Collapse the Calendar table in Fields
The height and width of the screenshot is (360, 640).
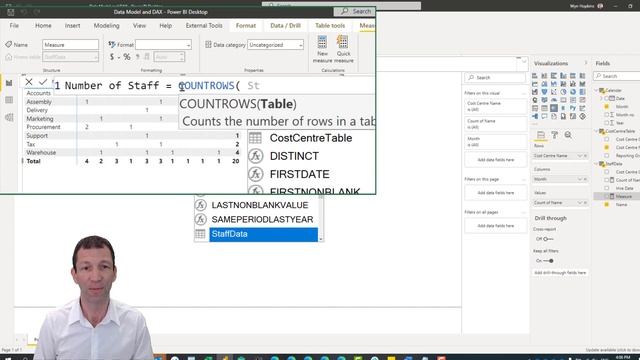(x=597, y=90)
